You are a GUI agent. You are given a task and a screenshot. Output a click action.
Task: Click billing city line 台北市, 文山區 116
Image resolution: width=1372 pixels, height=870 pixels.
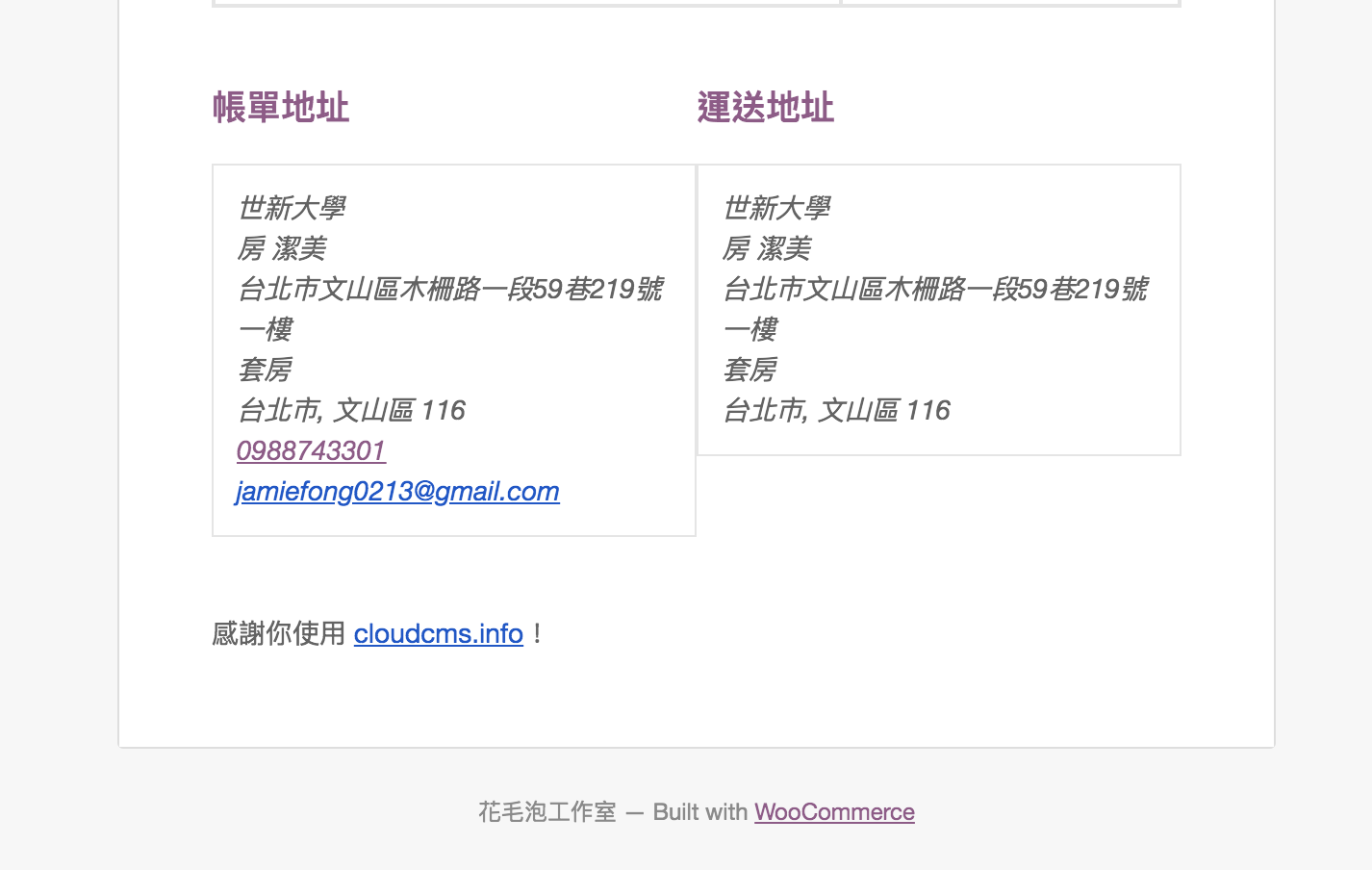(x=351, y=410)
